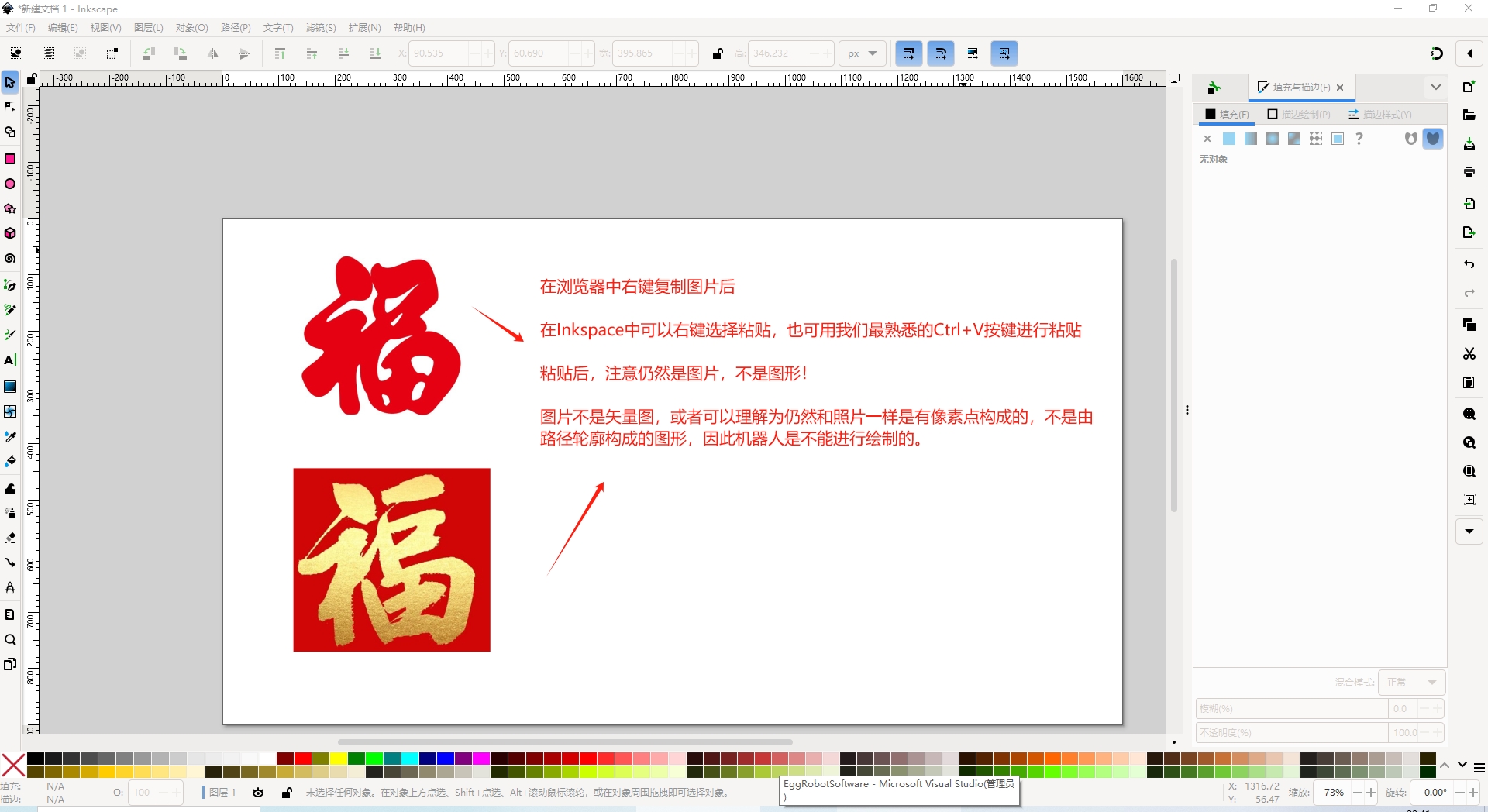
Task: Toggle layer 1 visibility eye icon
Action: pos(258,793)
